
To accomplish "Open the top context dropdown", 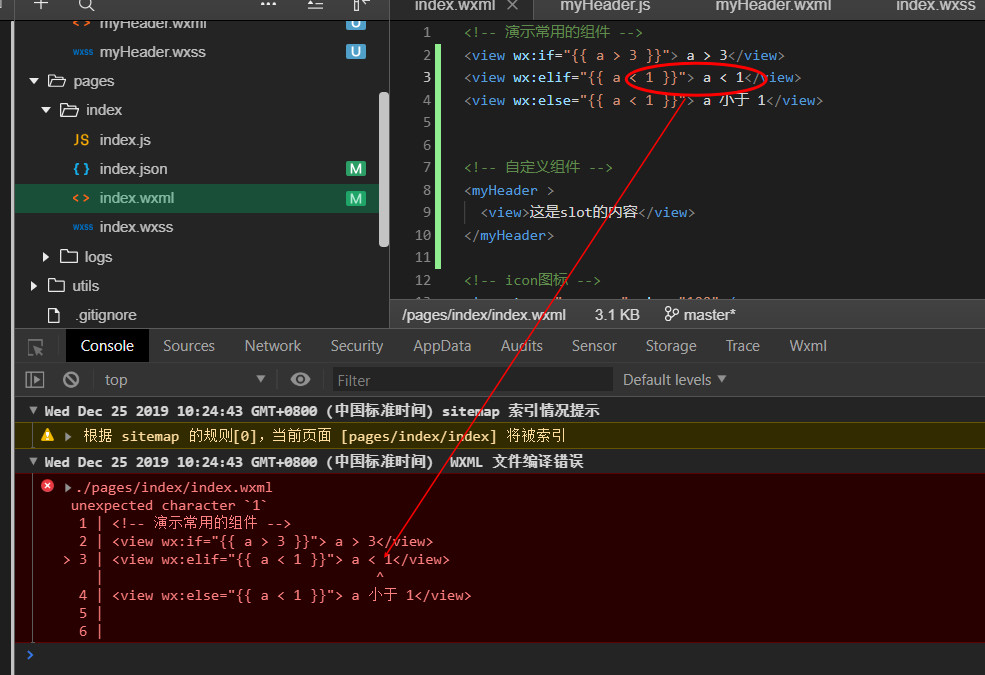I will (x=184, y=379).
